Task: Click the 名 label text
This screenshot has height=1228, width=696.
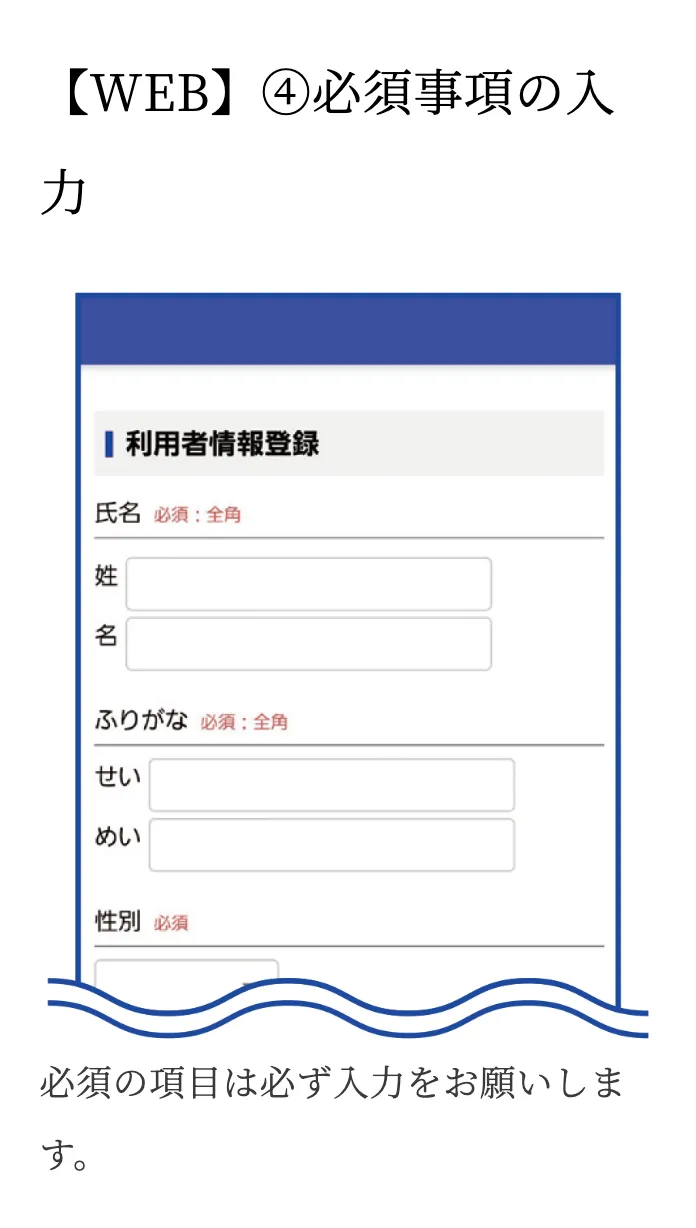Action: [106, 636]
